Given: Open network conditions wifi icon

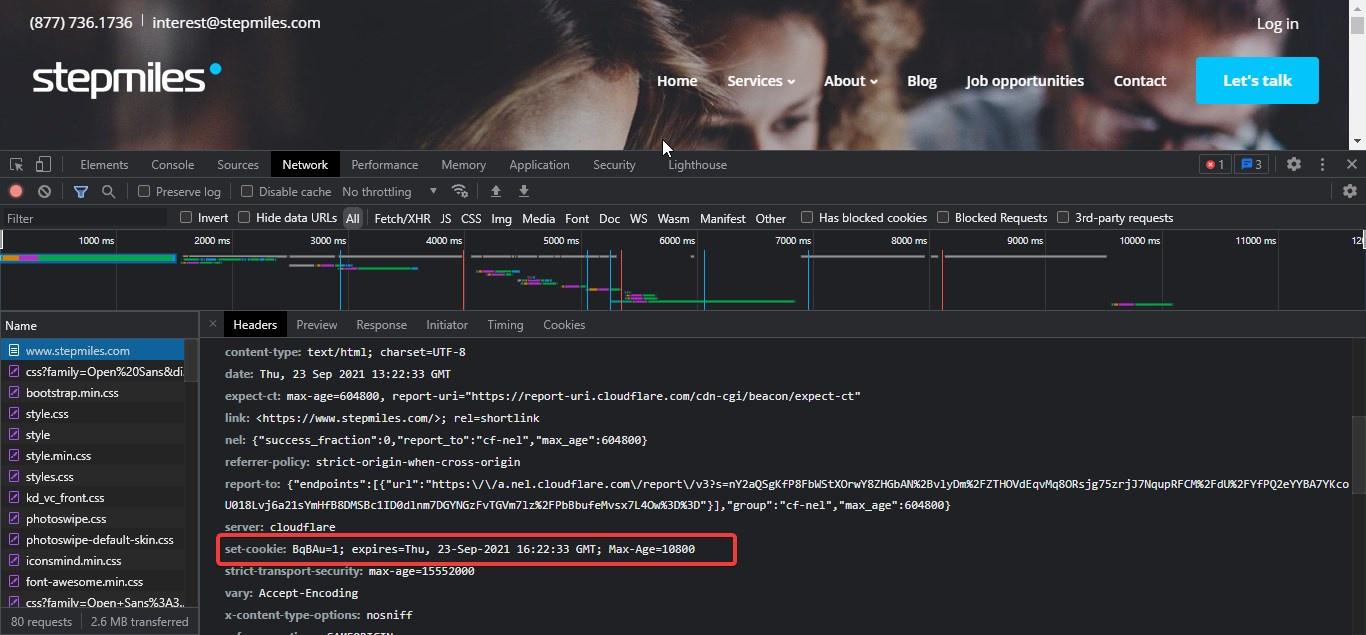Looking at the screenshot, I should (460, 191).
